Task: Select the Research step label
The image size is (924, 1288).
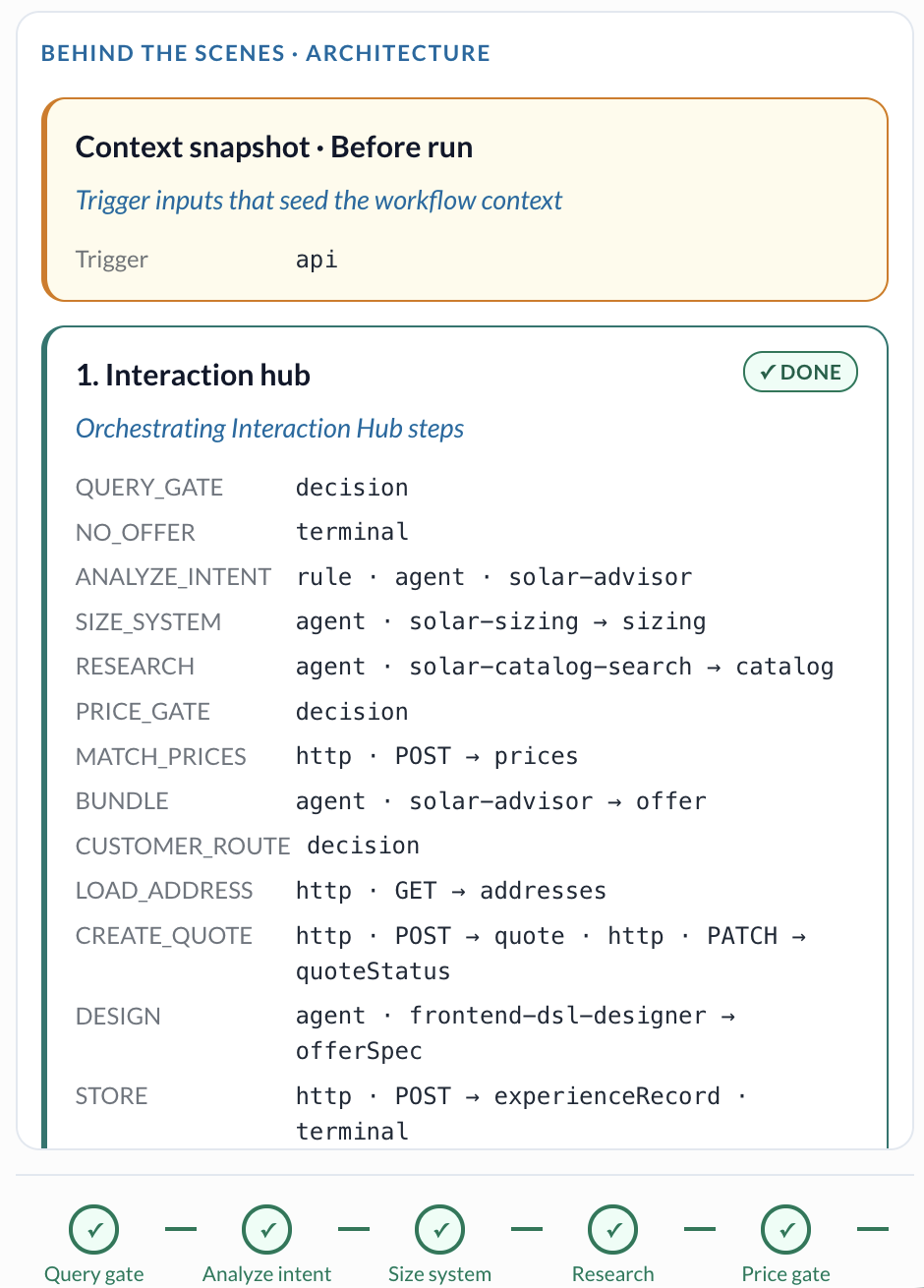Action: pos(613,1274)
